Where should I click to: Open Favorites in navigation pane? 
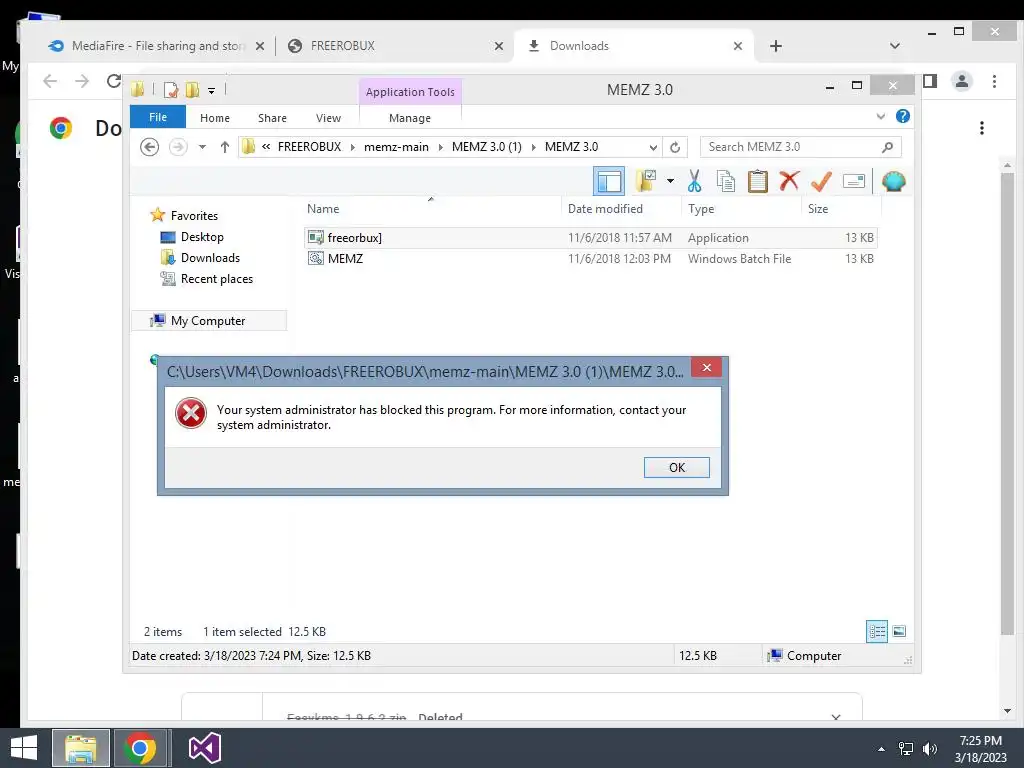pos(194,216)
